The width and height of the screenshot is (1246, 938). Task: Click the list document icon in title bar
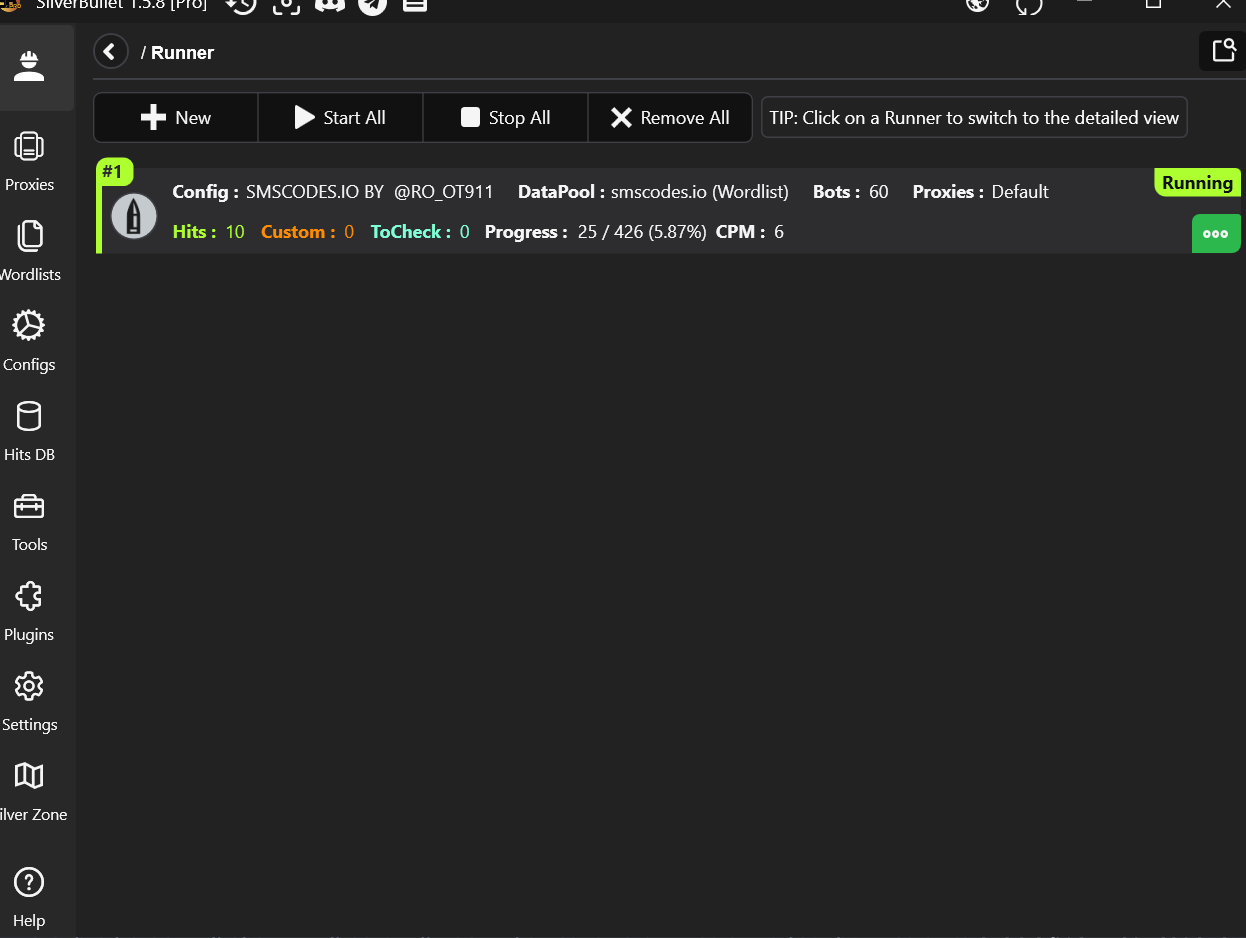[x=415, y=5]
